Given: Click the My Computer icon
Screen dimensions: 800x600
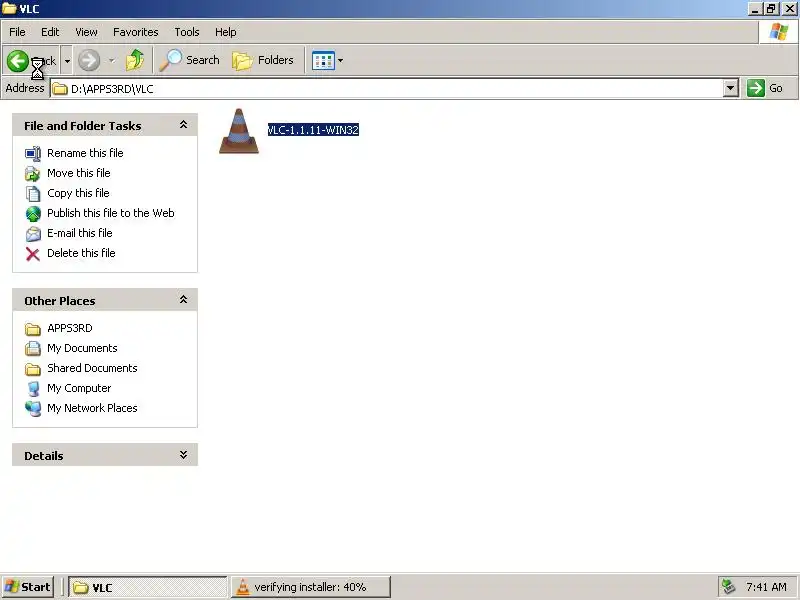Looking at the screenshot, I should tap(33, 389).
